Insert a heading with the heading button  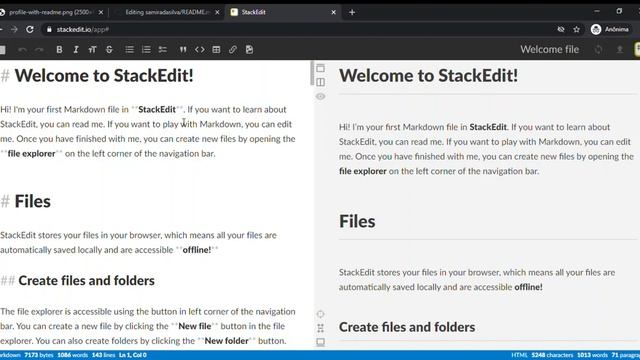pyautogui.click(x=92, y=50)
